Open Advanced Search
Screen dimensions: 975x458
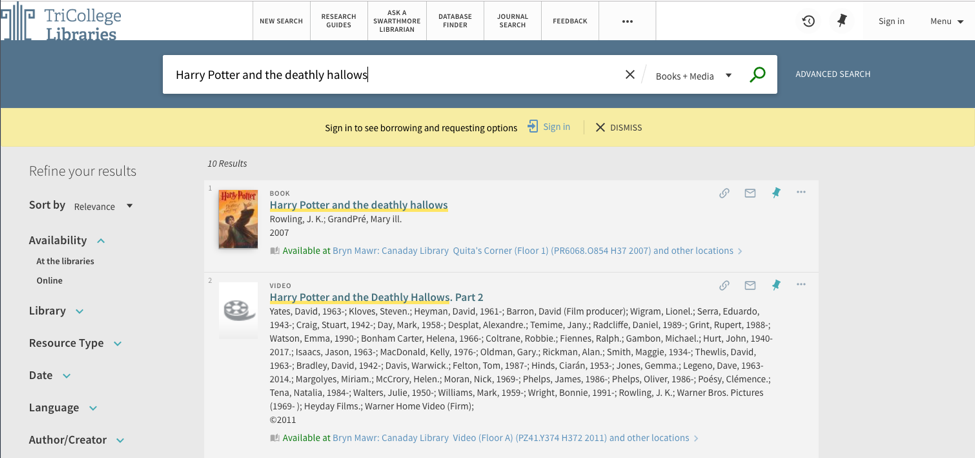pos(833,74)
